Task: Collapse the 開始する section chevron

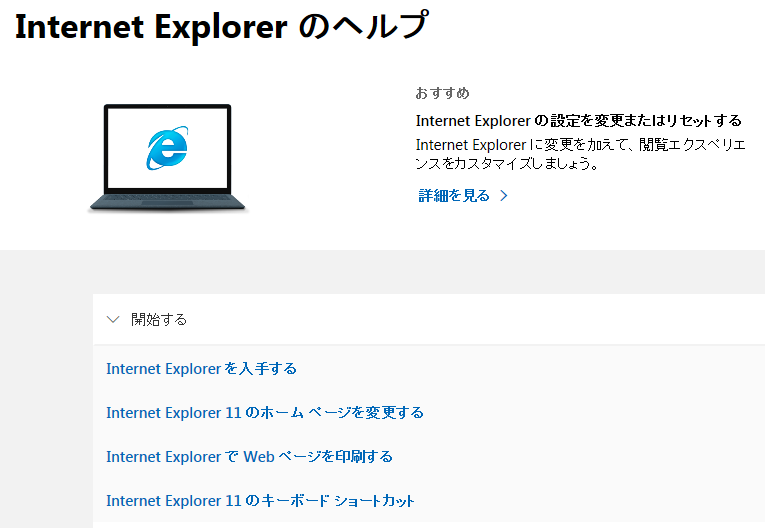Action: click(113, 320)
